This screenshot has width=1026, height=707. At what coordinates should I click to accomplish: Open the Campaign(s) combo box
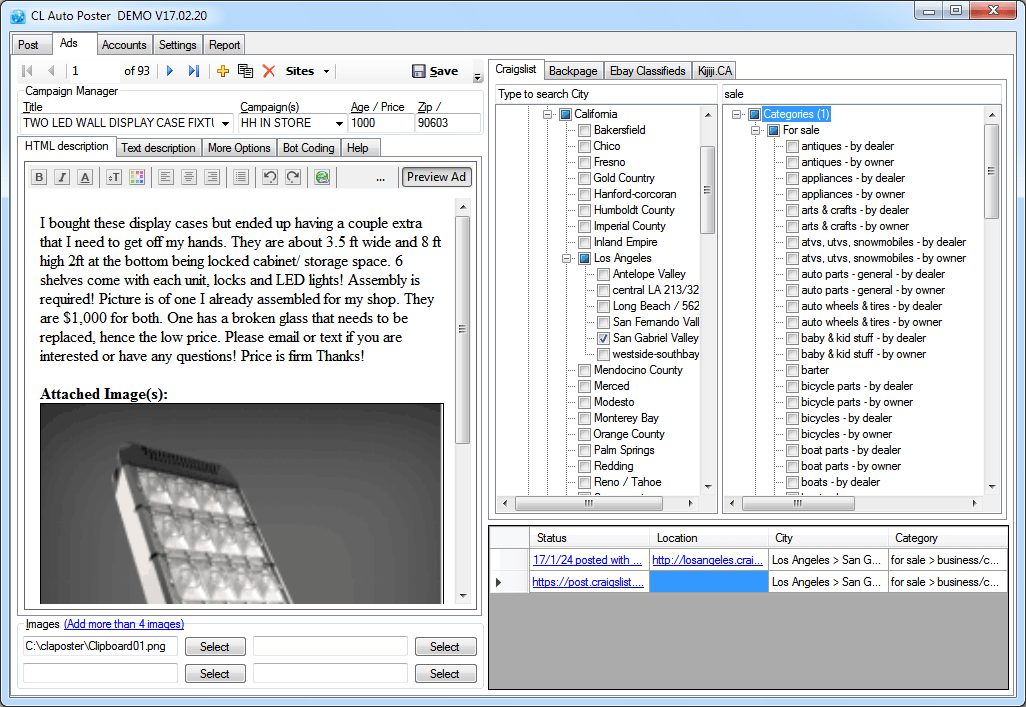point(339,123)
